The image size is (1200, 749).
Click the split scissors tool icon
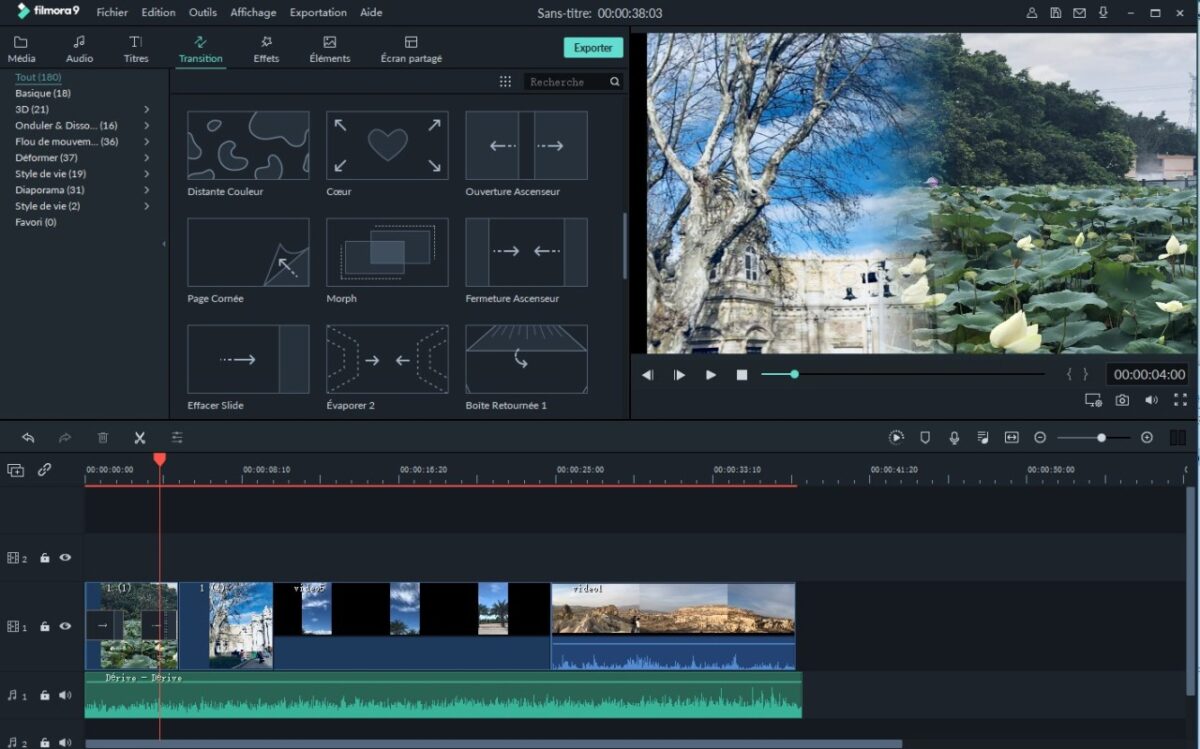click(x=140, y=438)
